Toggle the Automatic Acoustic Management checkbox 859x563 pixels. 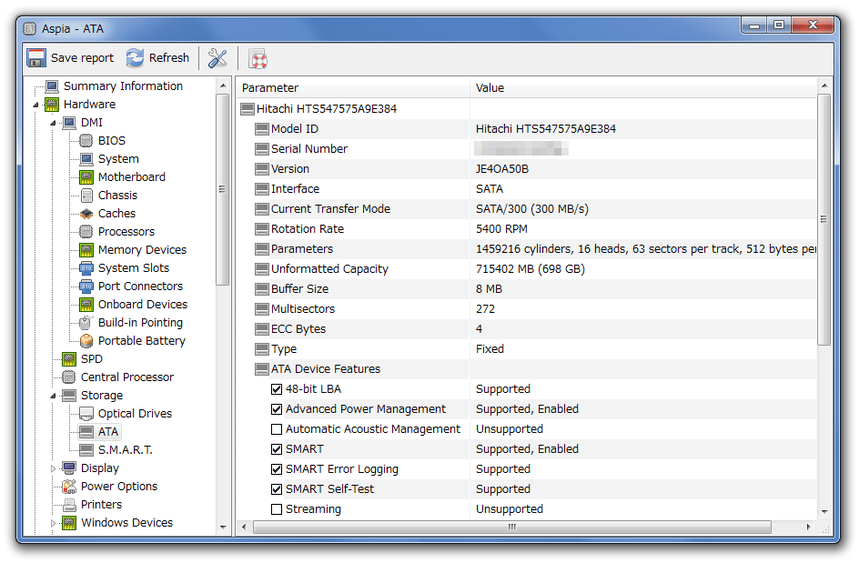(x=277, y=429)
